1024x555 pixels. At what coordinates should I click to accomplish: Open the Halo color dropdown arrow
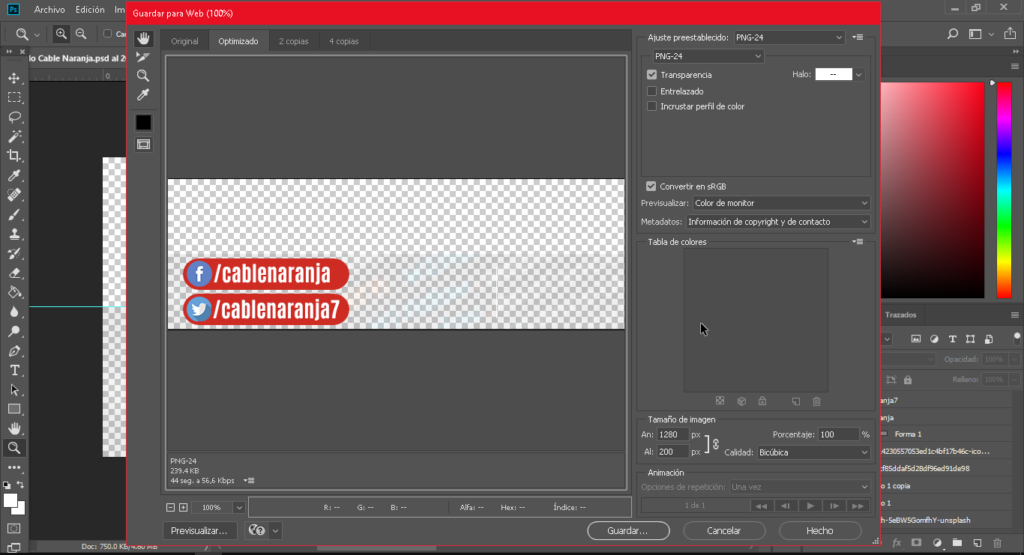coord(859,74)
